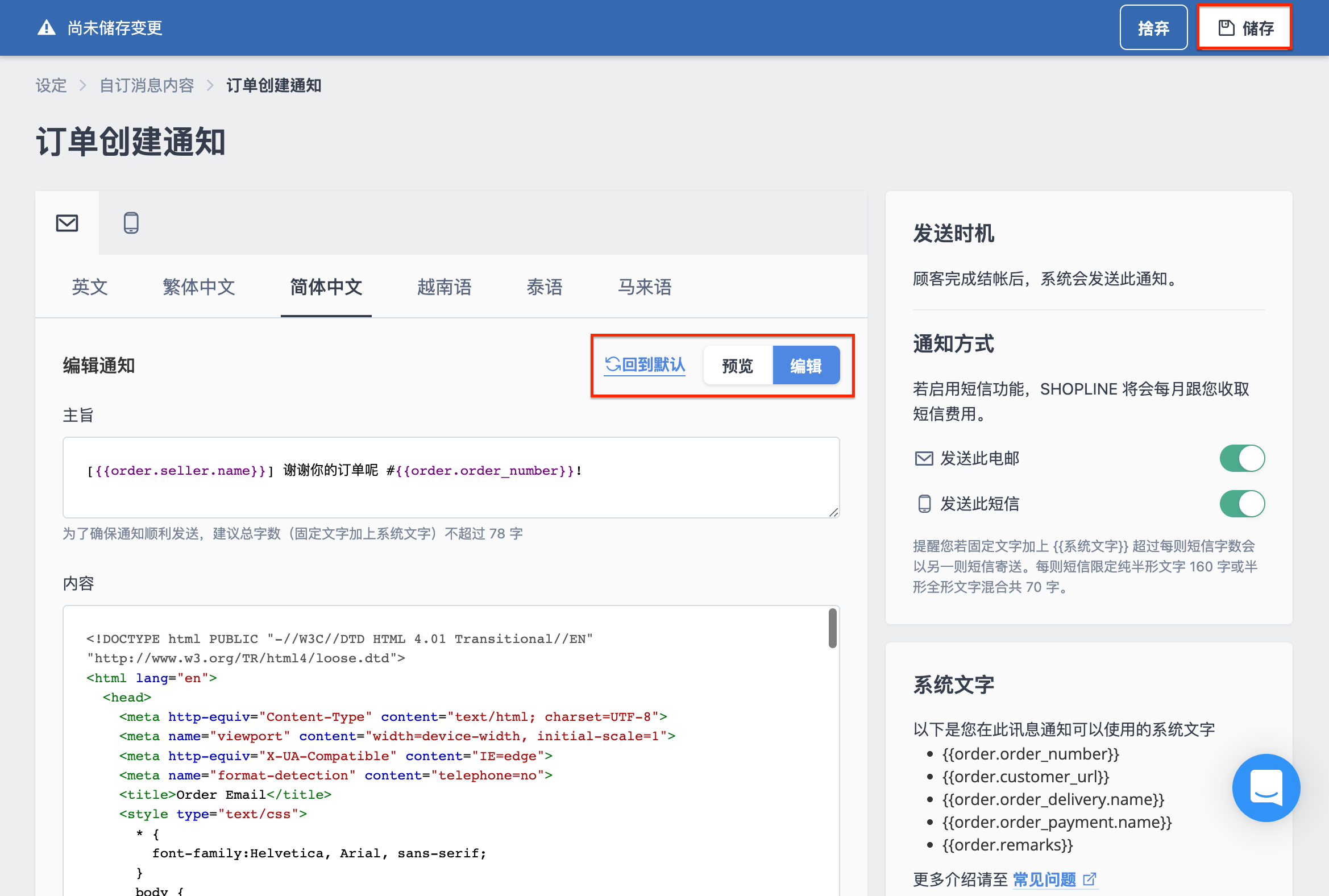Viewport: 1329px width, 896px height.
Task: Switch to 预览 preview mode
Action: [737, 365]
